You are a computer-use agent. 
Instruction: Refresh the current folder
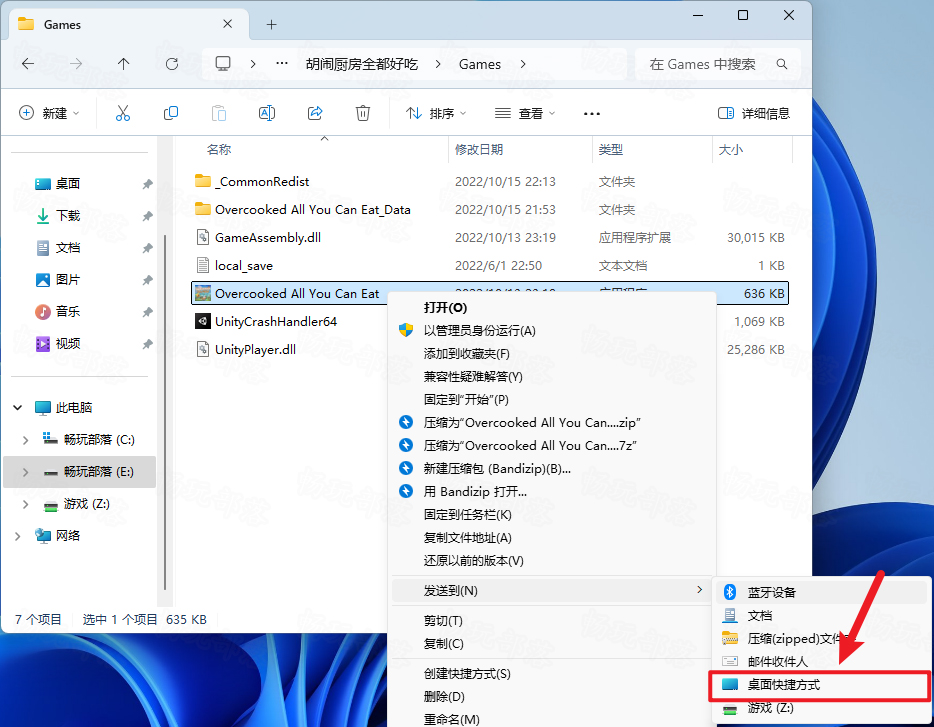(172, 64)
